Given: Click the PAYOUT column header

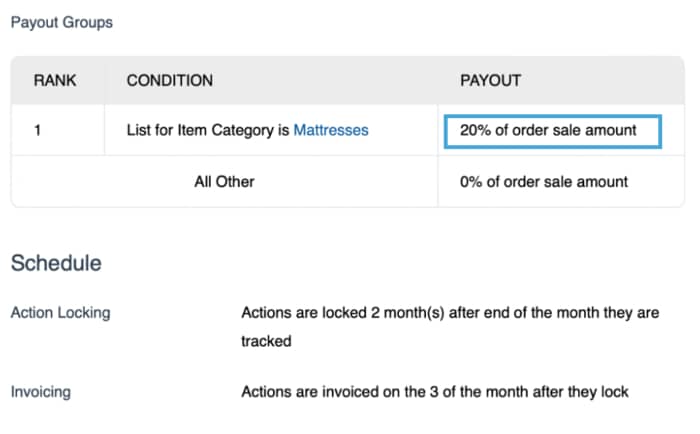Looking at the screenshot, I should coord(490,80).
